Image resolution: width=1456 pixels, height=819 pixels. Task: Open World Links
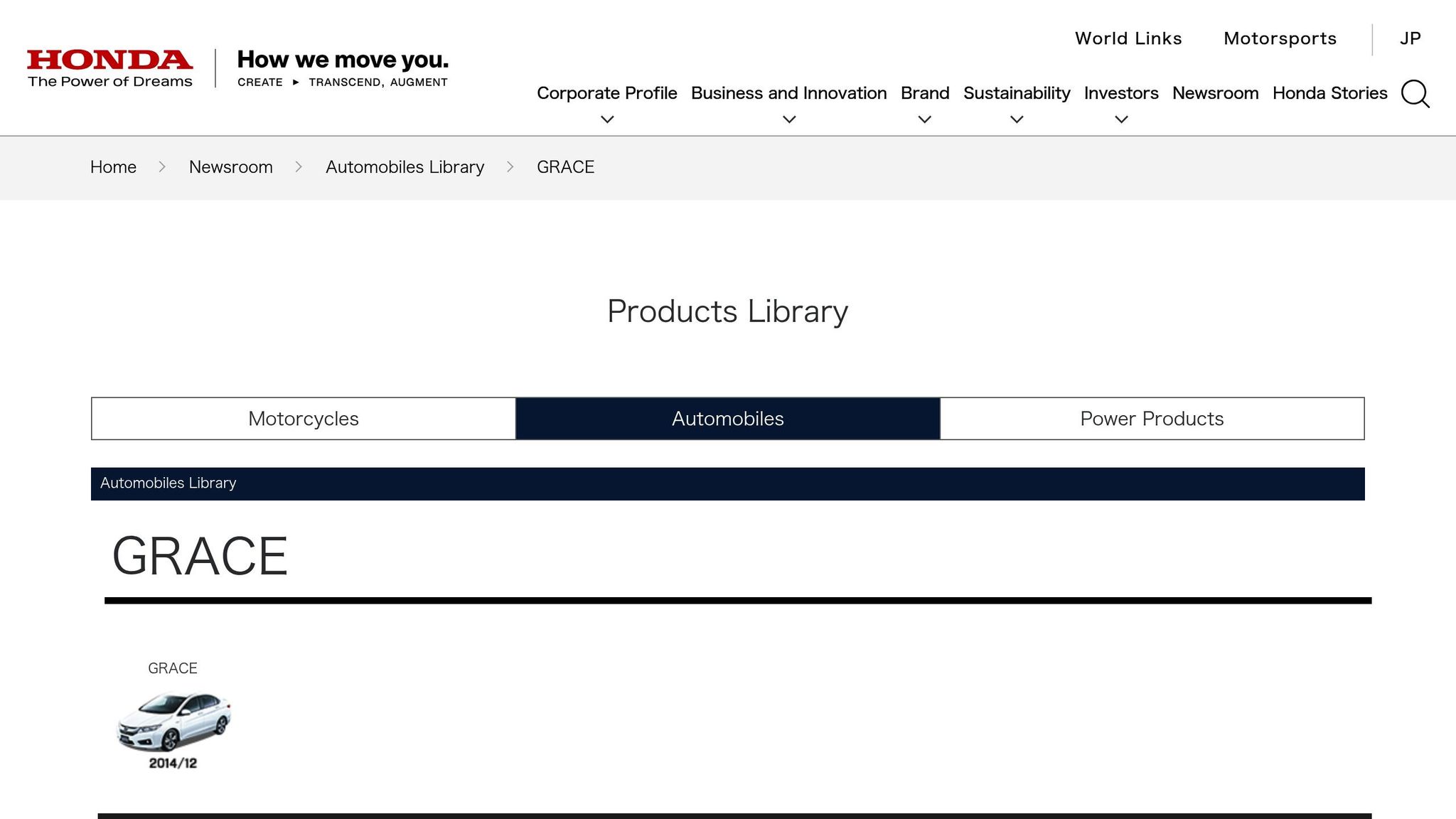coord(1128,38)
